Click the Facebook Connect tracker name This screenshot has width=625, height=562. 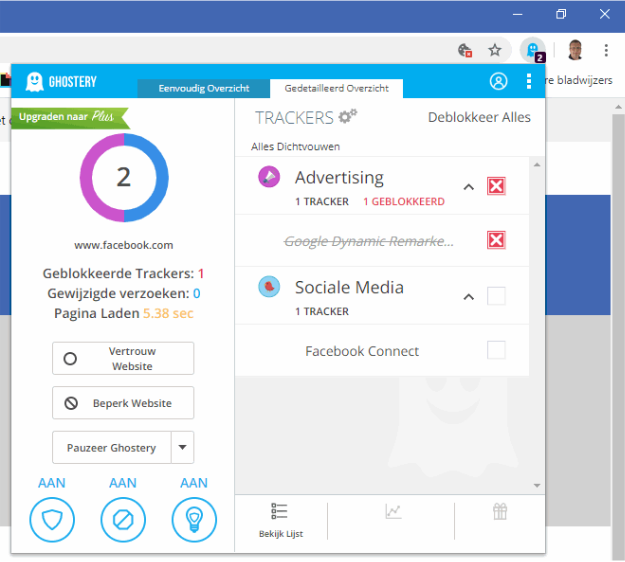pos(362,351)
